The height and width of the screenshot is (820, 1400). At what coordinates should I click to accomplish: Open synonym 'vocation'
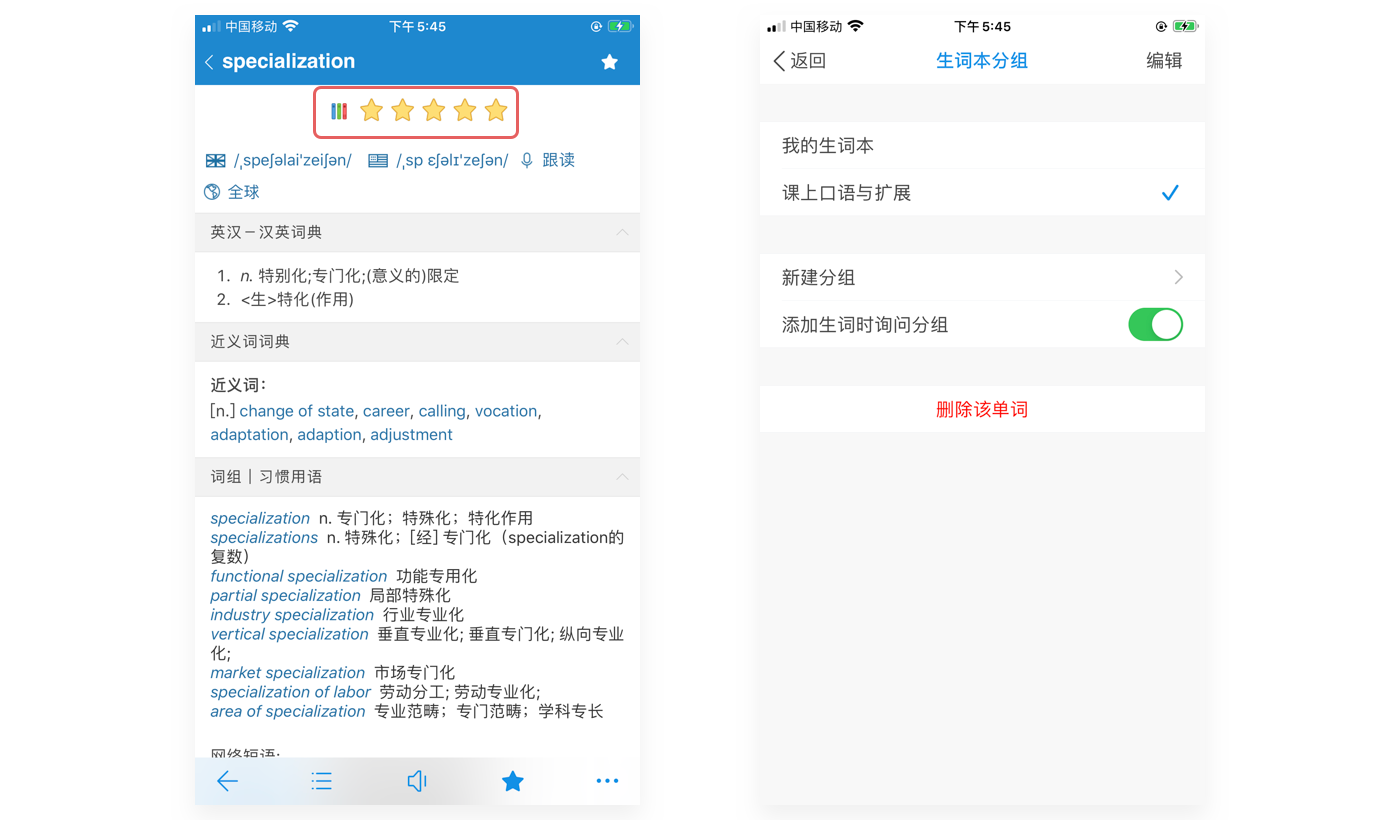click(506, 411)
